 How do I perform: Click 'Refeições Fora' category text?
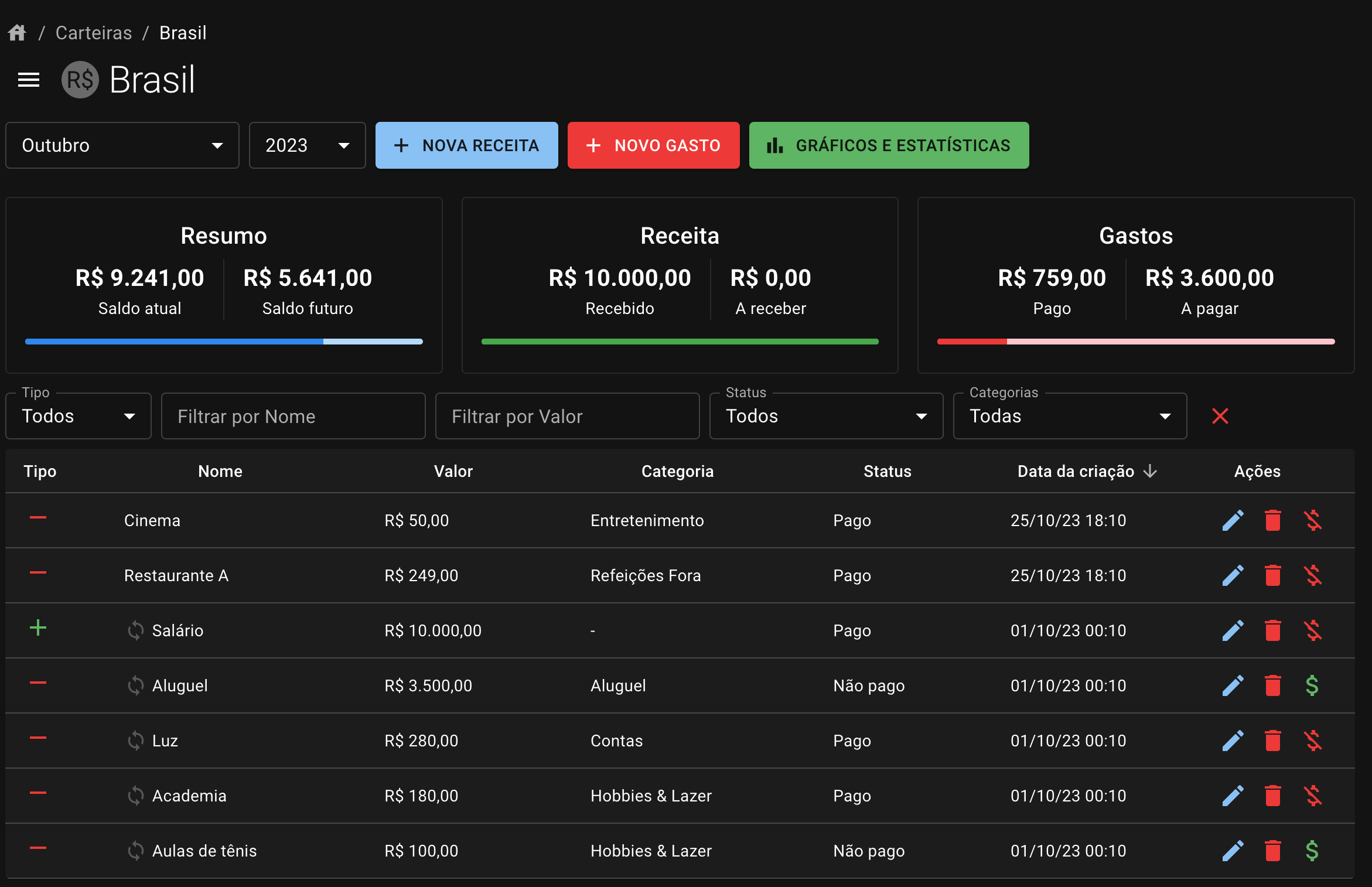coord(646,575)
